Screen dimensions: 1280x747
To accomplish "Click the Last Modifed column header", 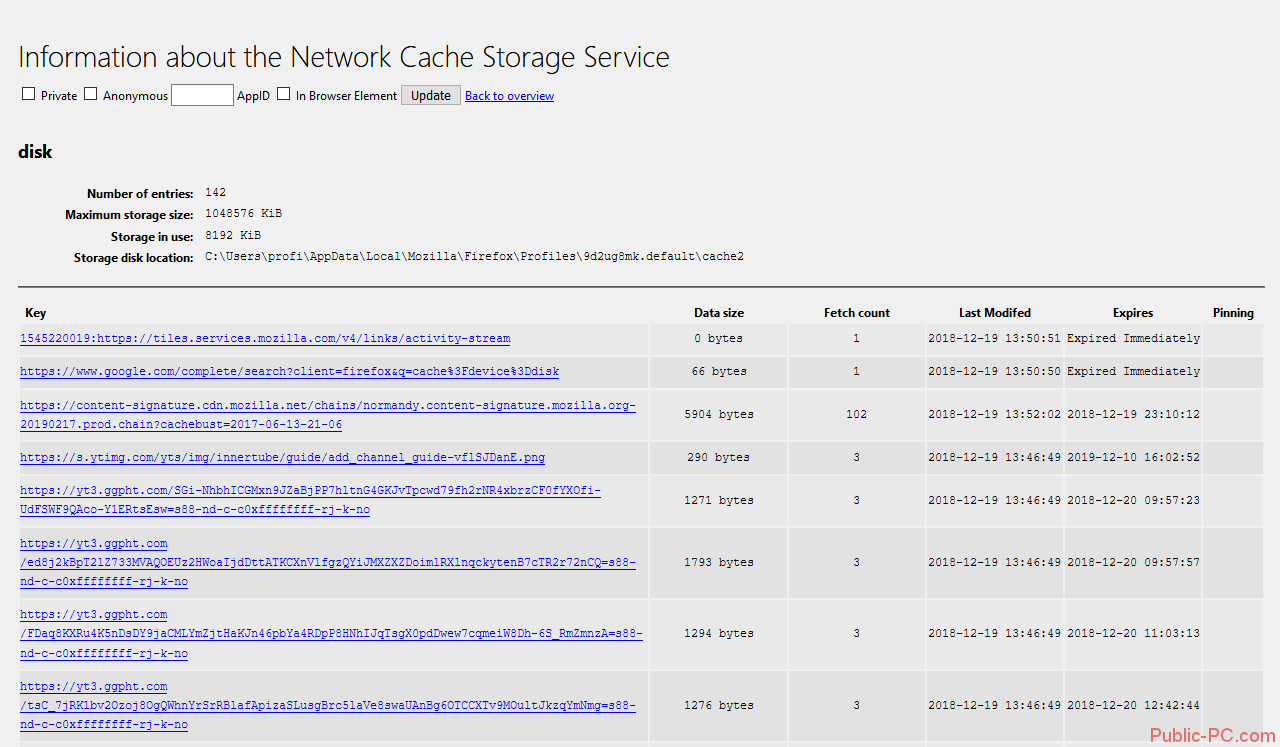I will (x=994, y=313).
